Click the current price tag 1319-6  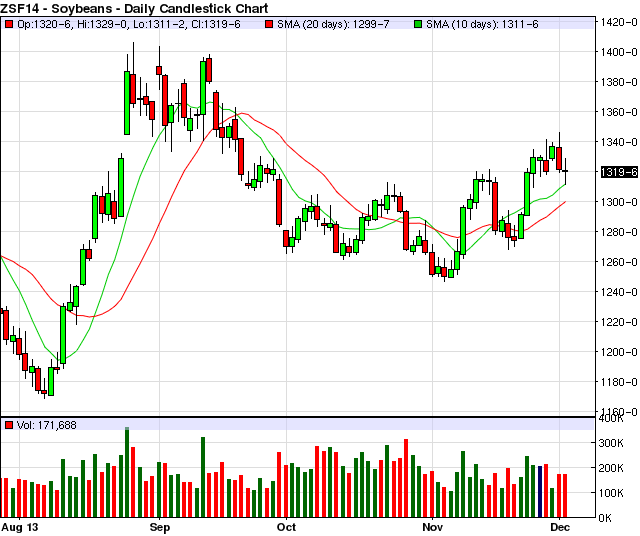pyautogui.click(x=619, y=172)
